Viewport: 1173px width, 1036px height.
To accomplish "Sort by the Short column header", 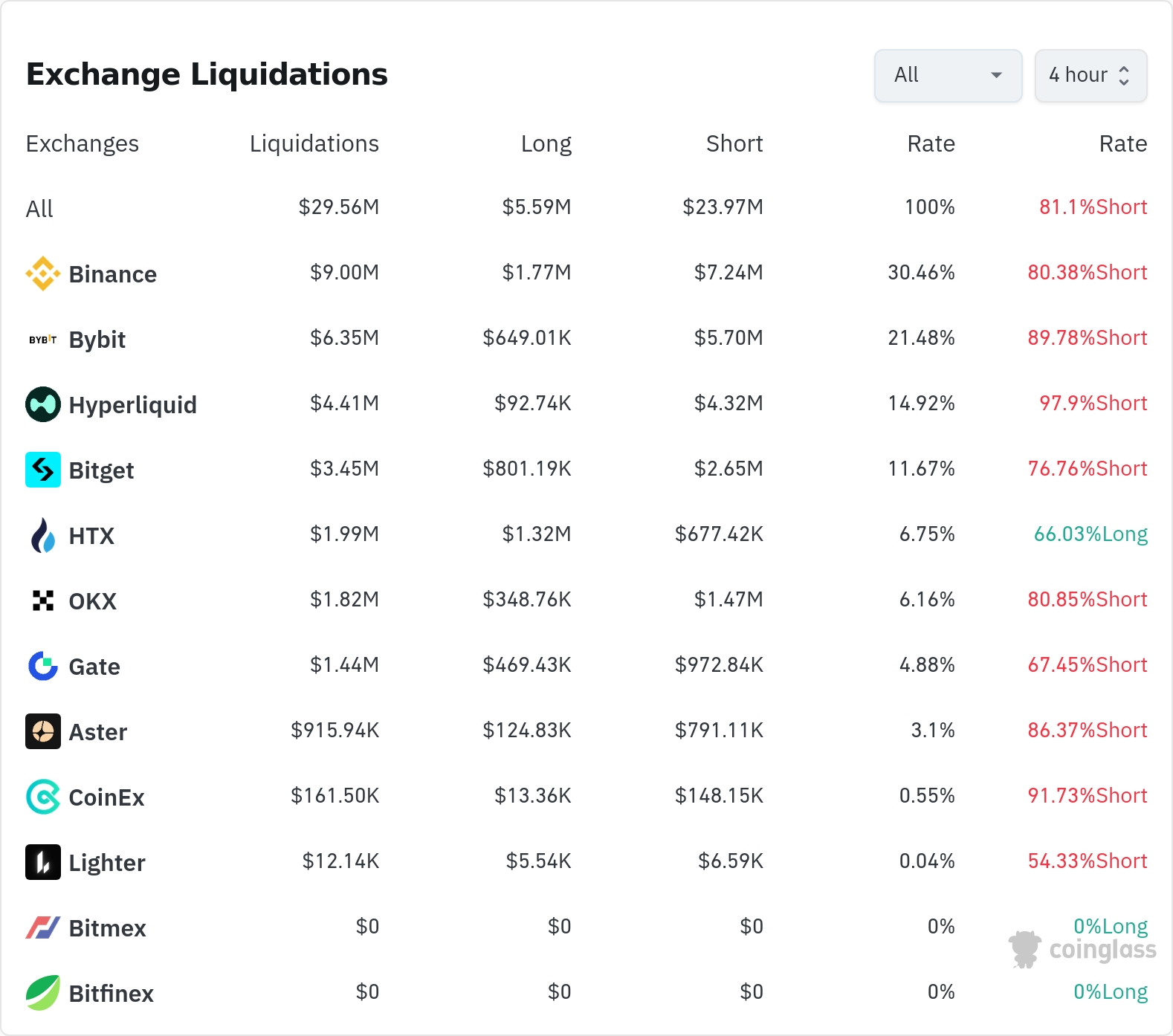I will (734, 143).
